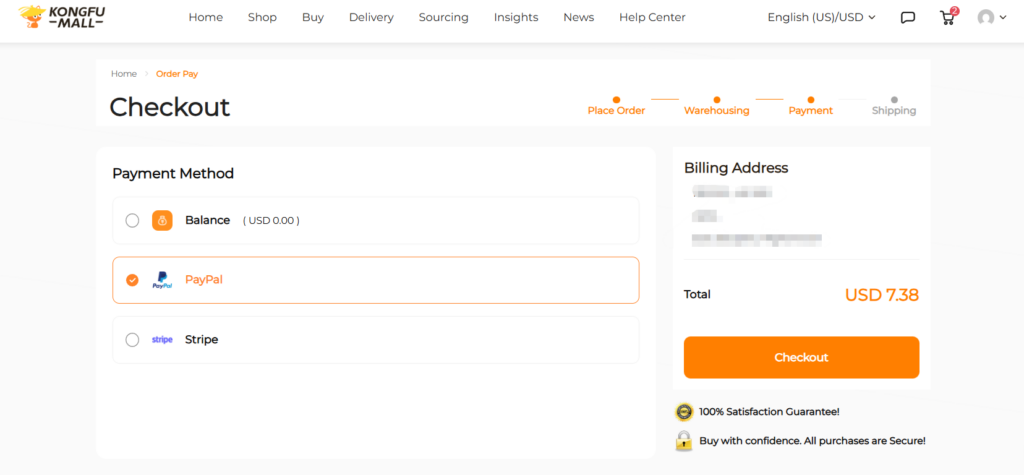This screenshot has height=475, width=1024.
Task: Click the USD 7.38 total amount
Action: (x=882, y=295)
